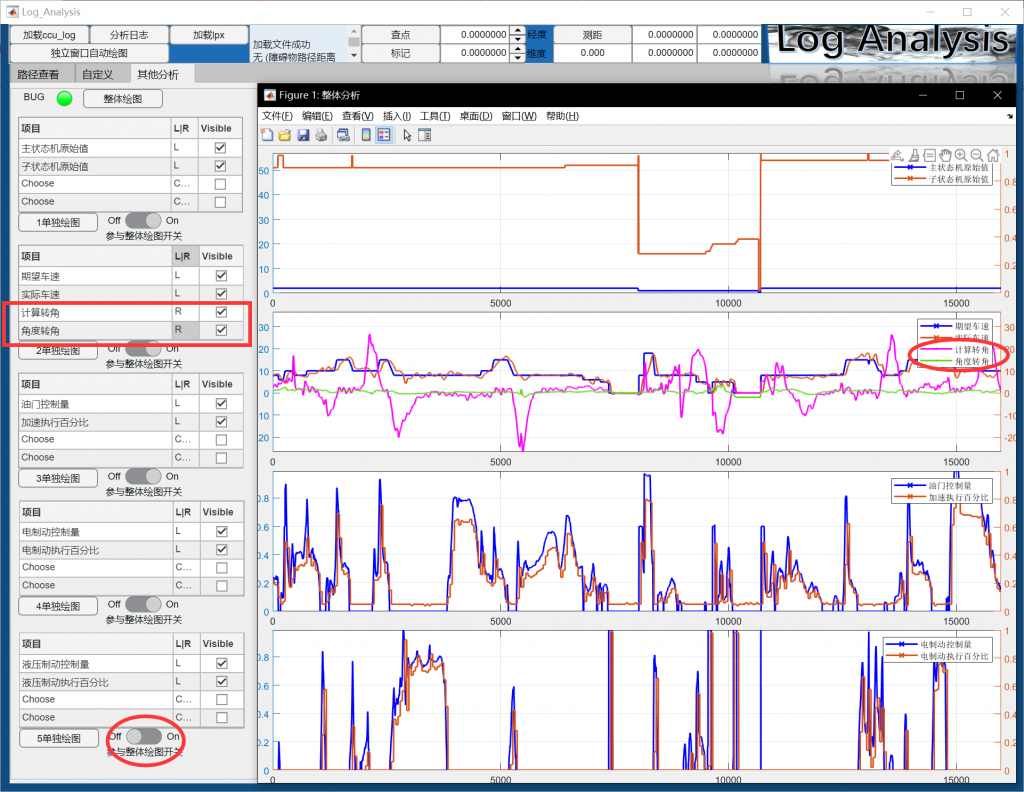Open the L|R dropdown for 角度转角
The width and height of the screenshot is (1024, 792).
click(184, 330)
